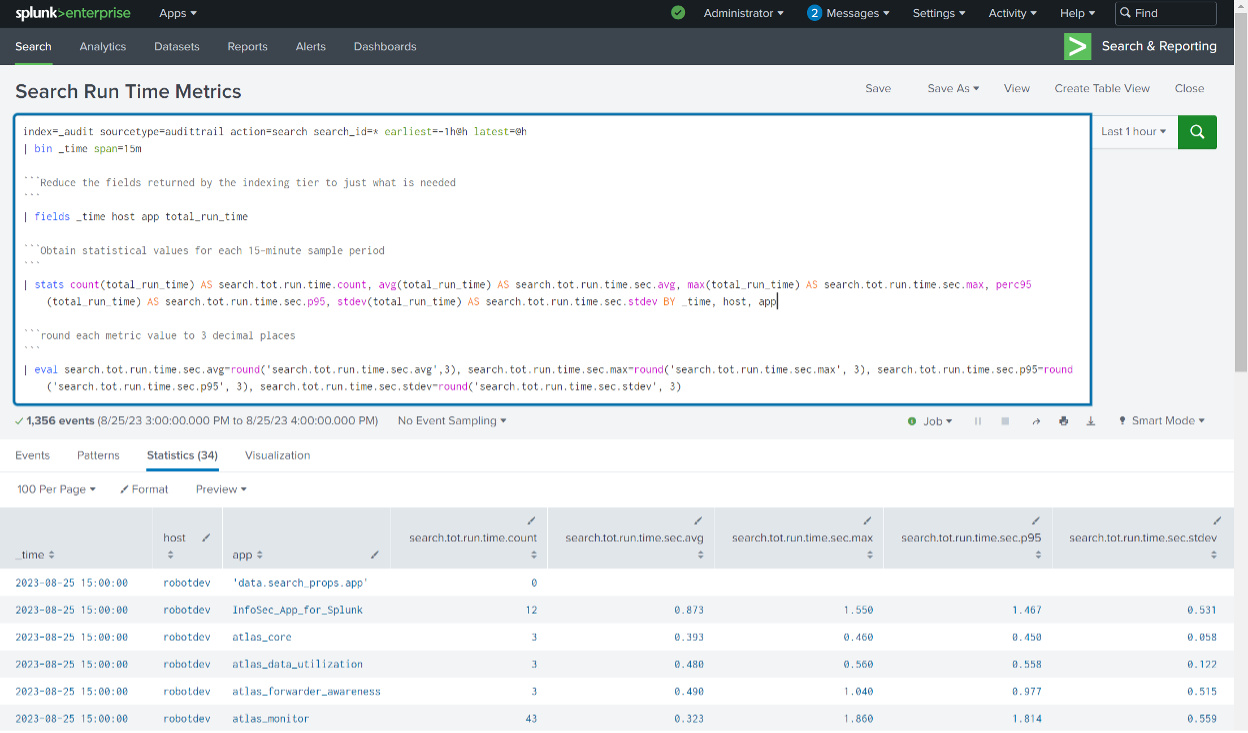Click pencil icon for search.tot.run.time.sec.max column
Viewport: 1248px width, 733px height.
pyautogui.click(x=867, y=521)
